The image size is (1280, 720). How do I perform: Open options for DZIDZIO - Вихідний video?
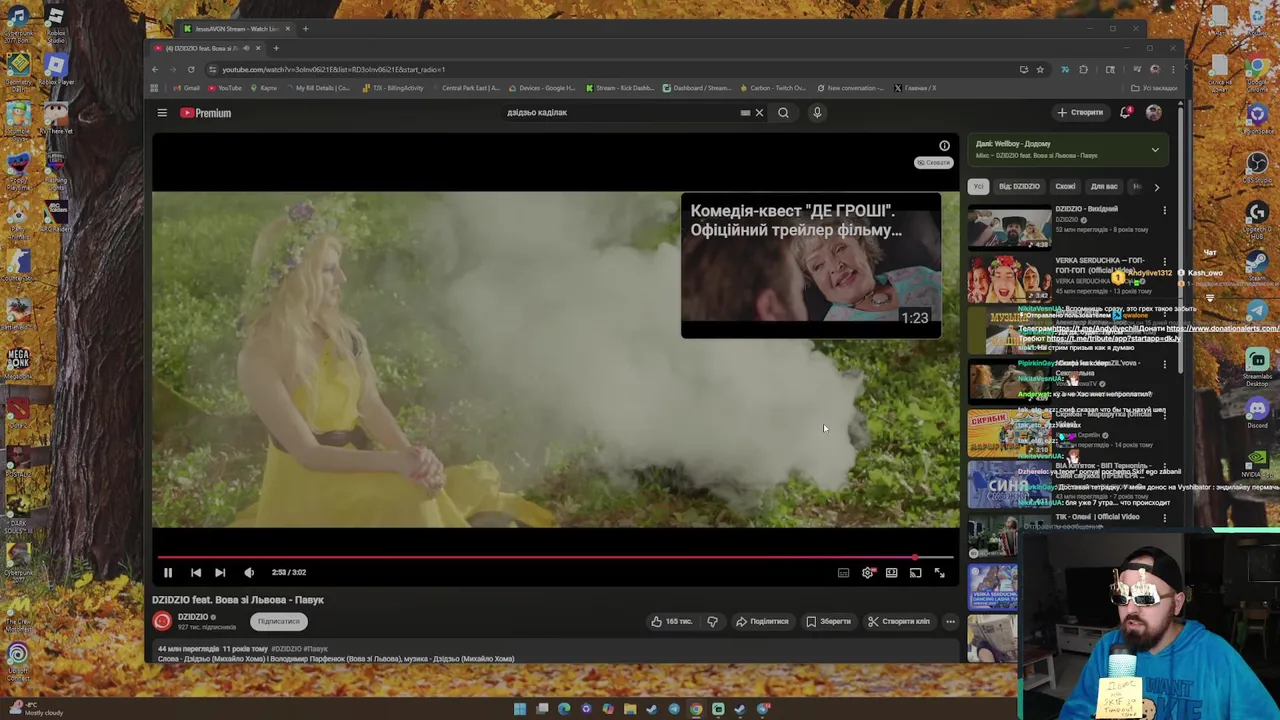click(1164, 211)
